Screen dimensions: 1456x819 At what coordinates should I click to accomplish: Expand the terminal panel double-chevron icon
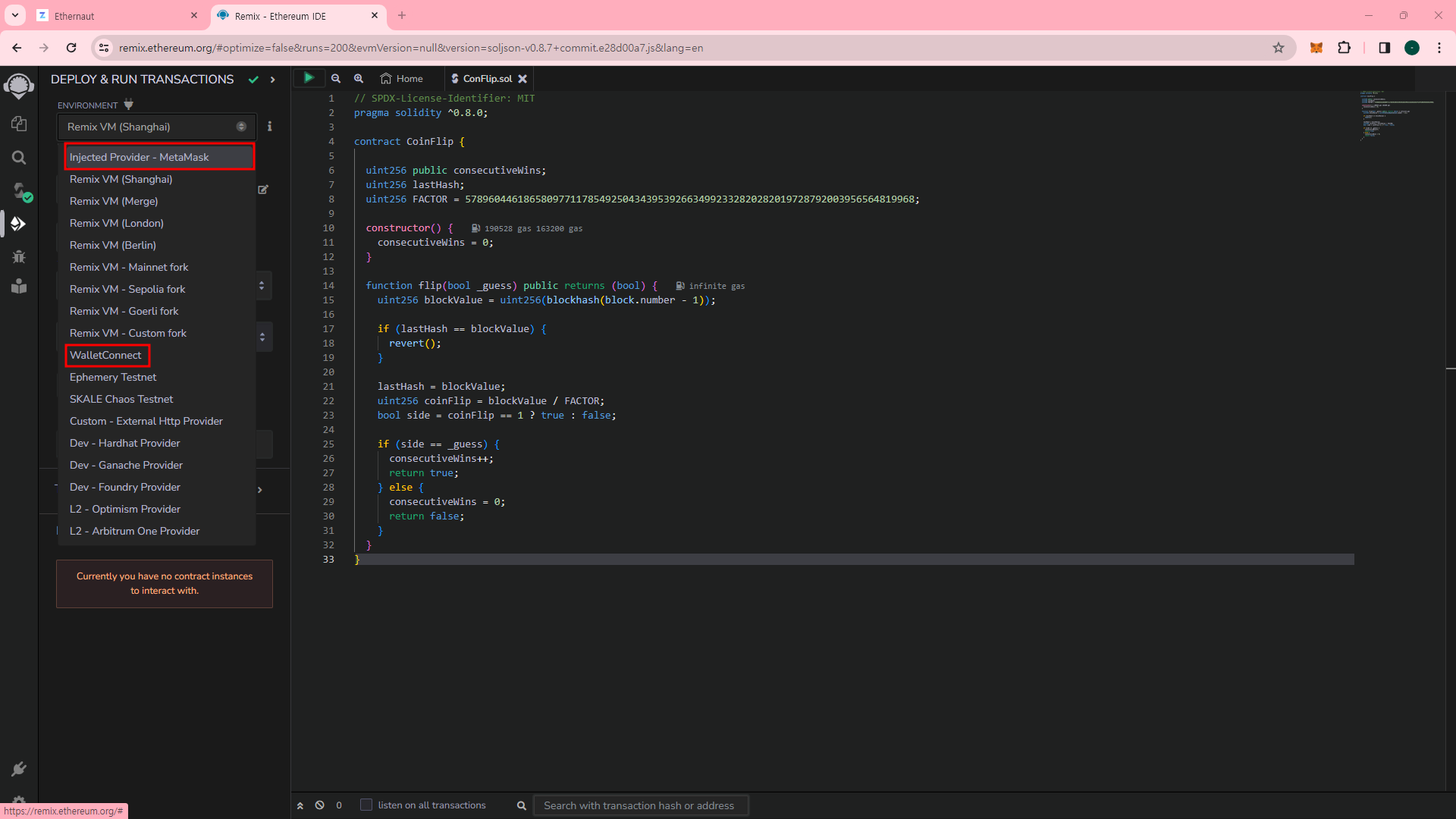pyautogui.click(x=300, y=805)
